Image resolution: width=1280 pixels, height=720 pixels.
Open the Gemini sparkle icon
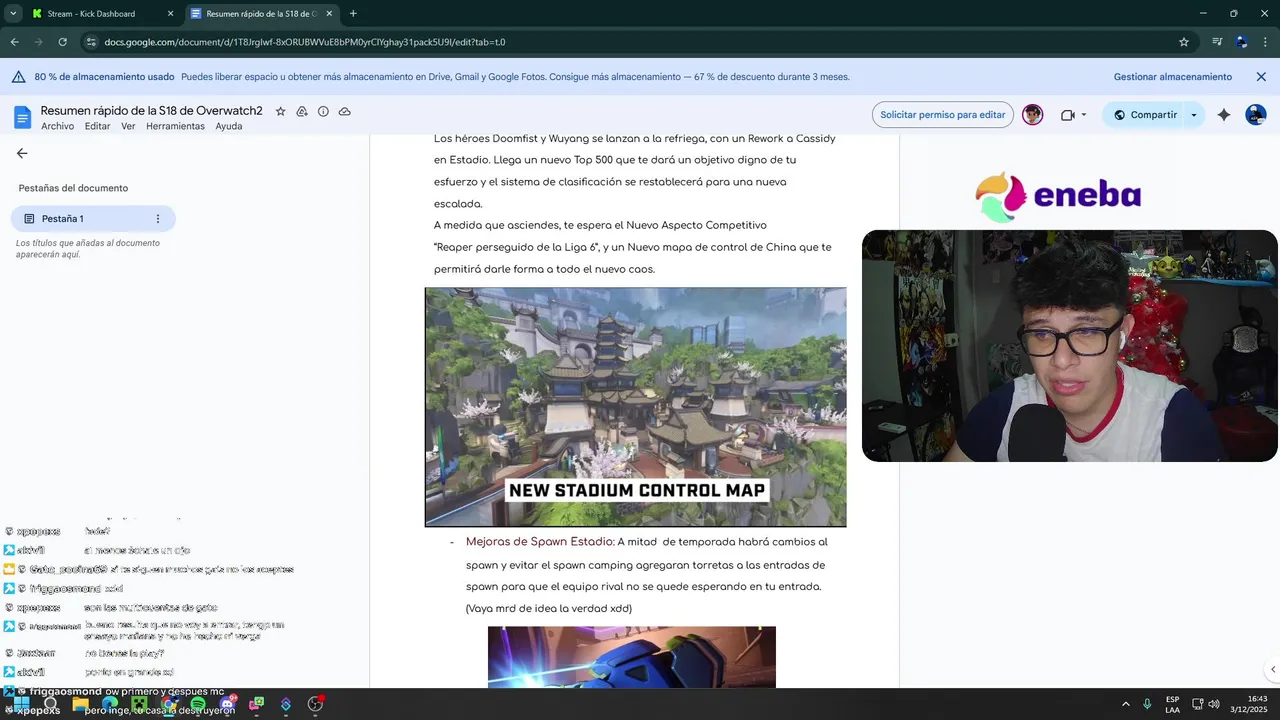[x=1224, y=115]
